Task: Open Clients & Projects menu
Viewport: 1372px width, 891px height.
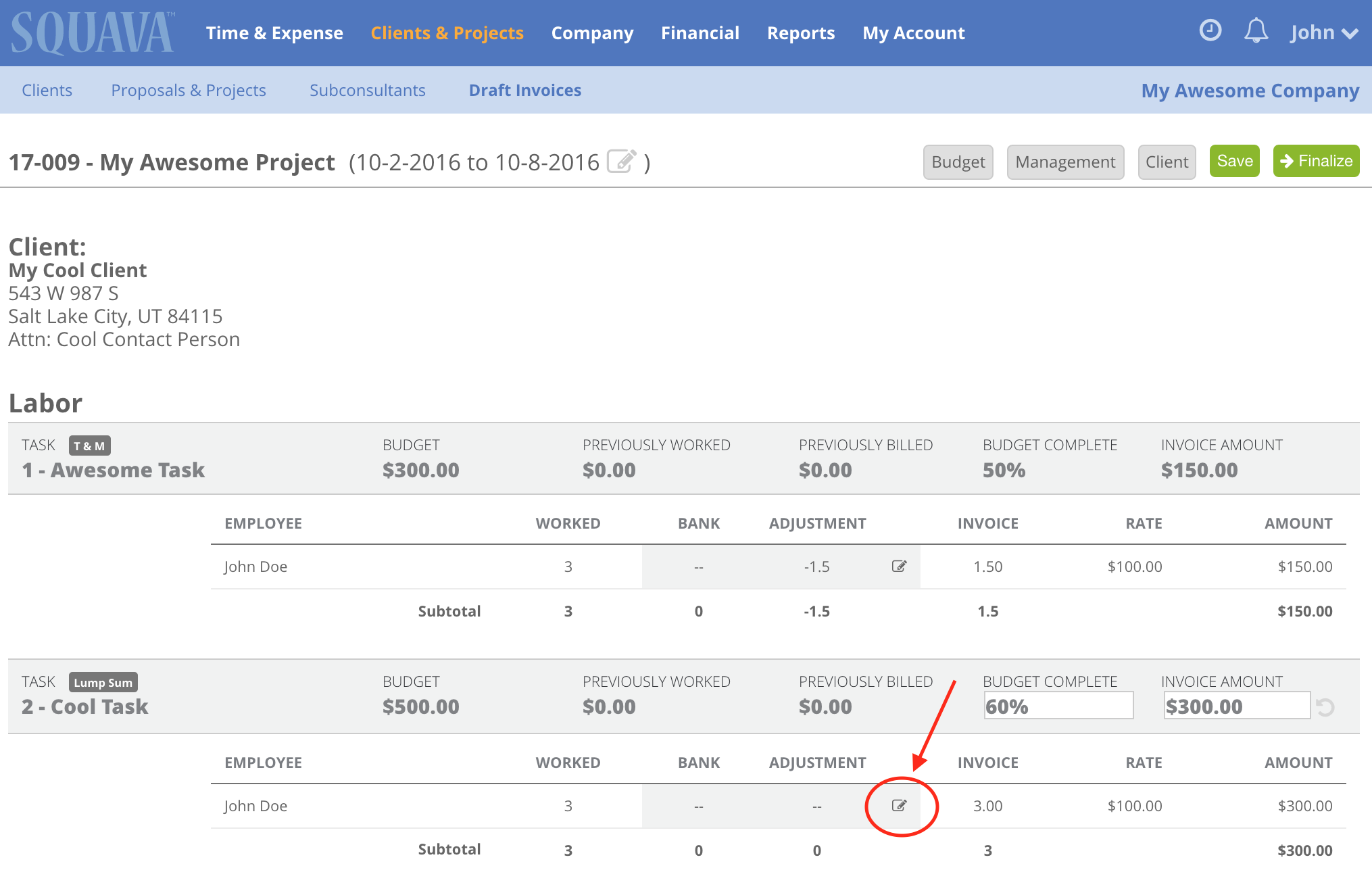Action: tap(447, 33)
